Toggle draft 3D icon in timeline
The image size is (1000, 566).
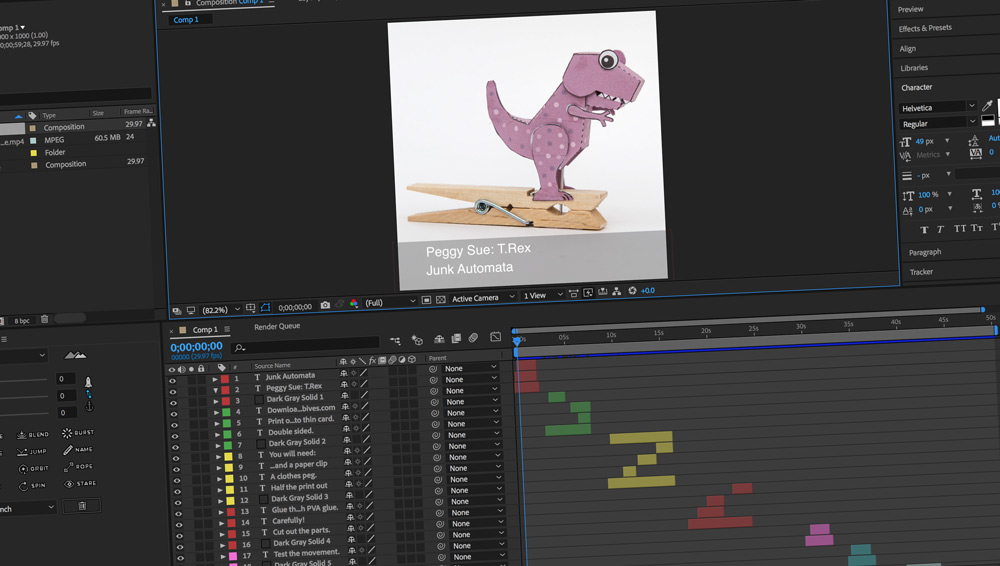(417, 339)
